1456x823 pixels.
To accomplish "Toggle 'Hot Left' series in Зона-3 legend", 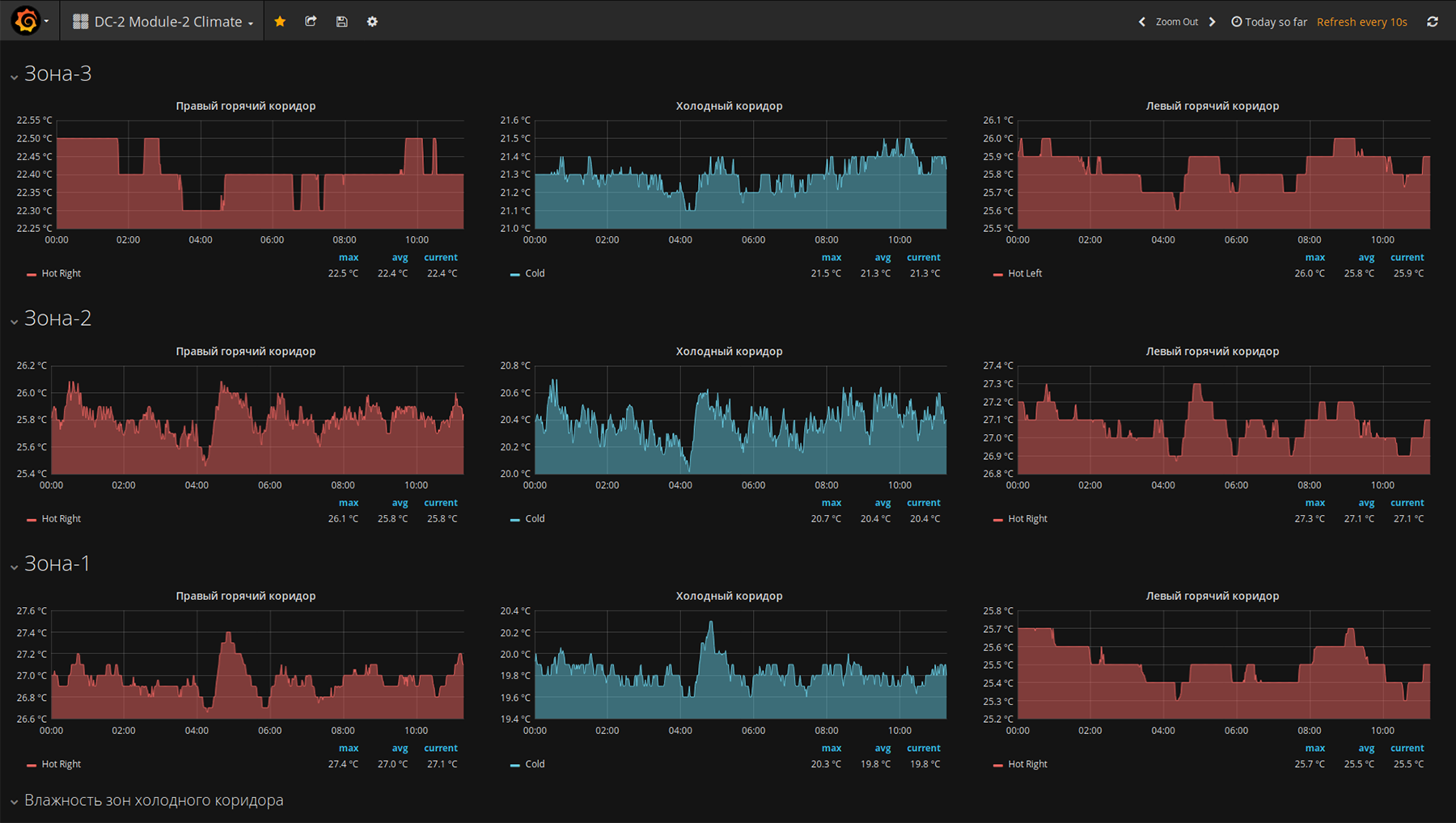I will (x=1025, y=273).
